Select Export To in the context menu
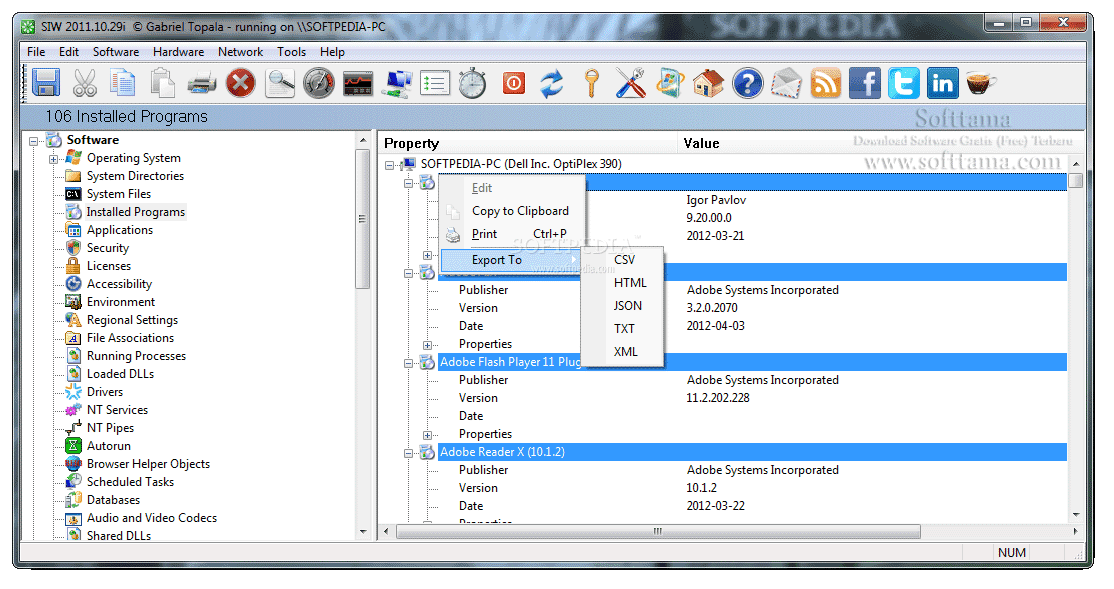The width and height of the screenshot is (1114, 589). pyautogui.click(x=497, y=259)
